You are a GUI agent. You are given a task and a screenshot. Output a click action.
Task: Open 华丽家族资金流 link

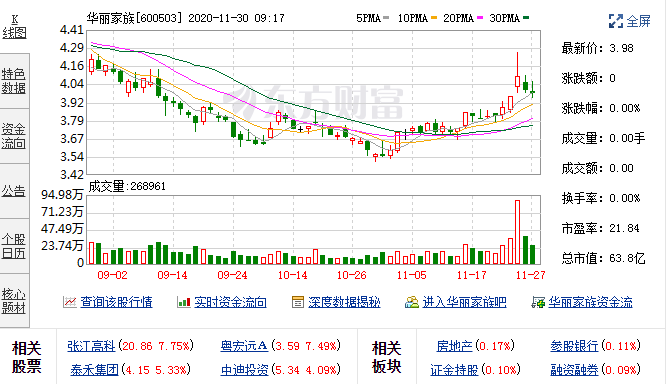(x=590, y=302)
